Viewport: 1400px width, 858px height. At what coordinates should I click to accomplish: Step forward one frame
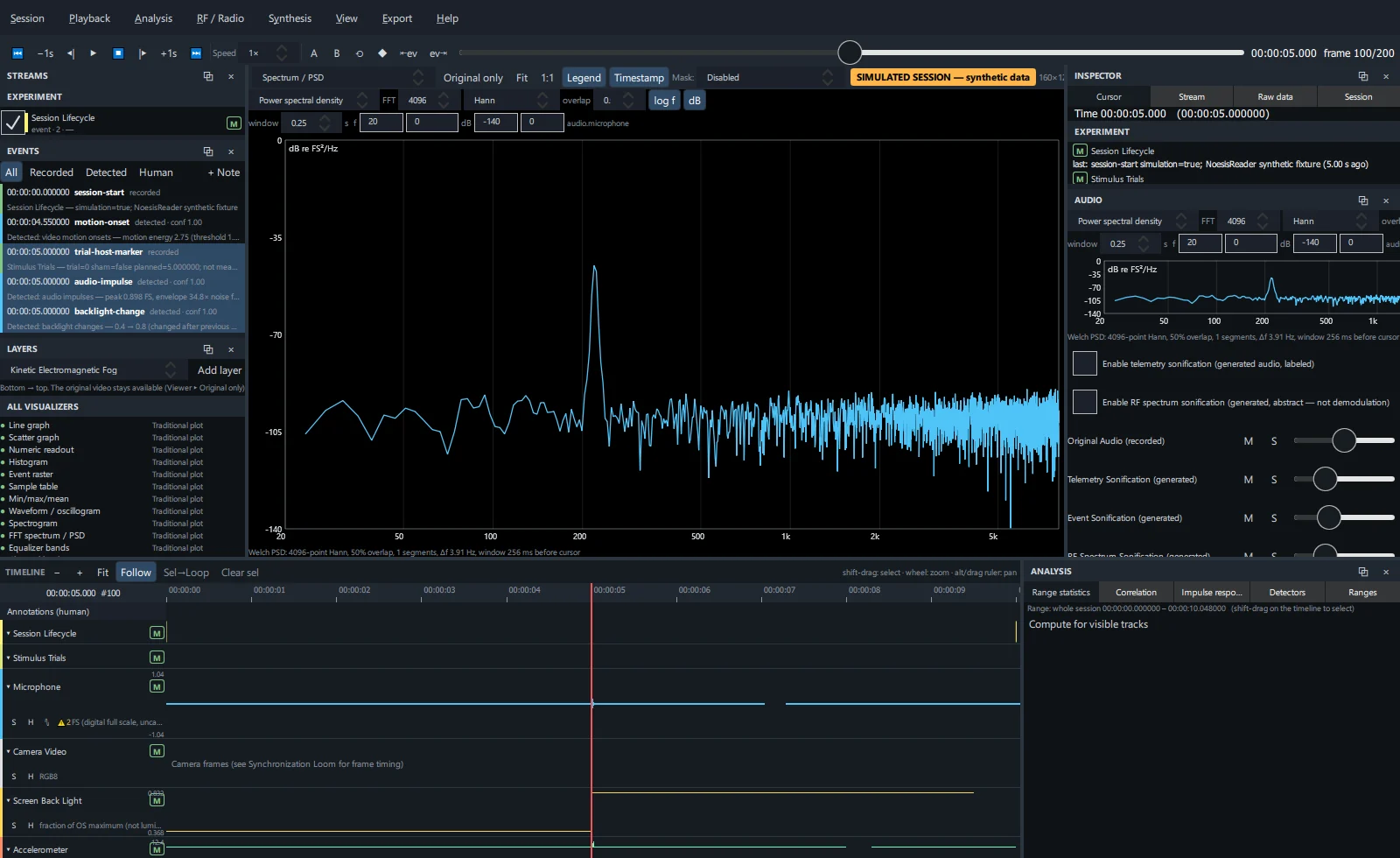point(143,53)
